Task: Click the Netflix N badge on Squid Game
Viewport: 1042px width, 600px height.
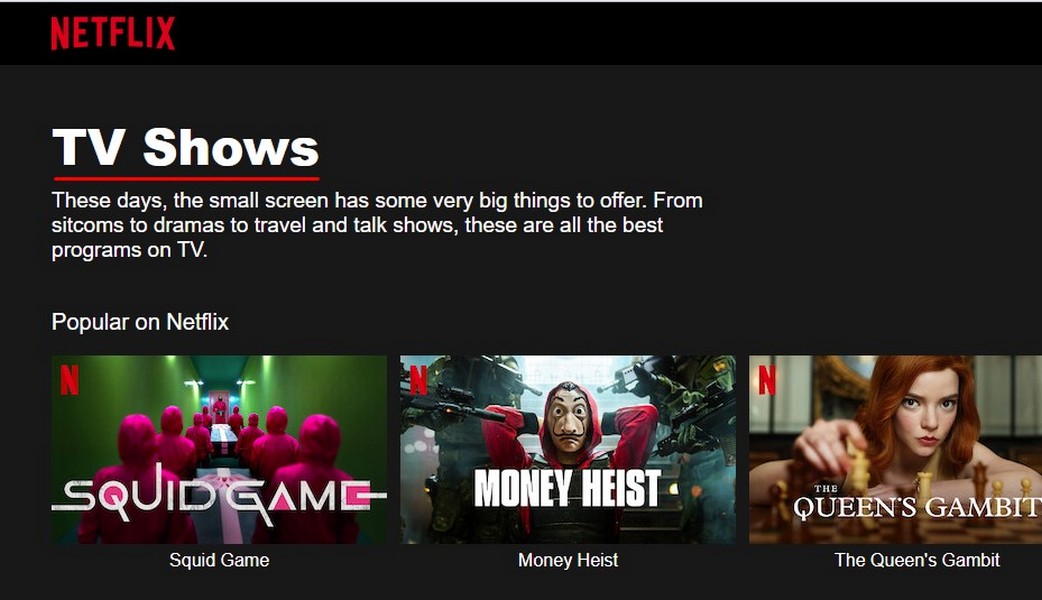Action: point(69,379)
